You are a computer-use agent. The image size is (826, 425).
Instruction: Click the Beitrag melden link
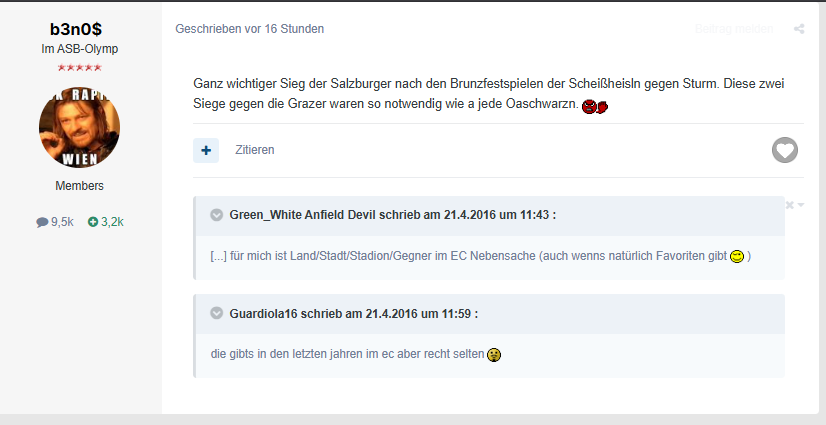tap(734, 29)
